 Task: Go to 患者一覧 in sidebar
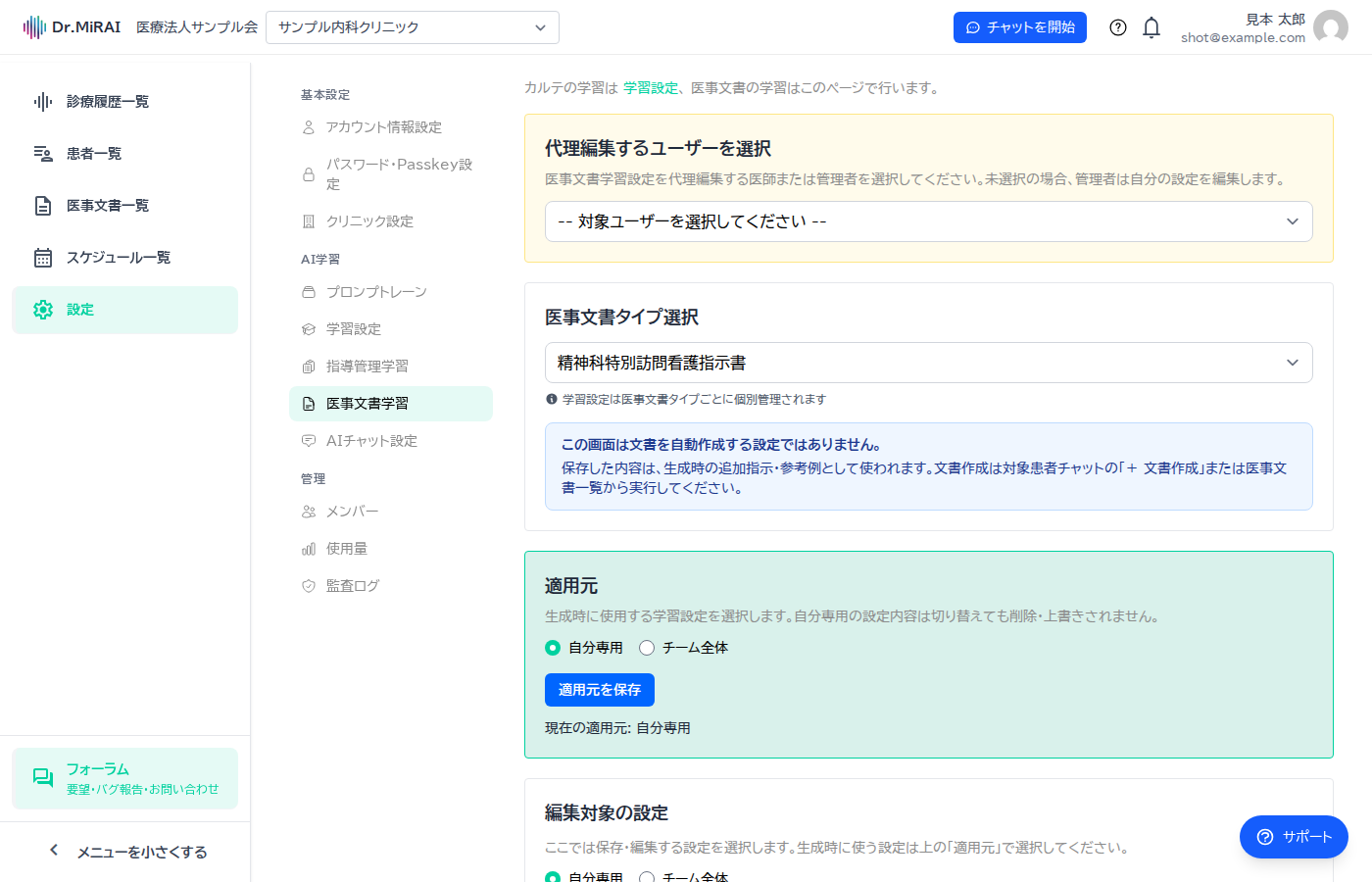pyautogui.click(x=124, y=154)
